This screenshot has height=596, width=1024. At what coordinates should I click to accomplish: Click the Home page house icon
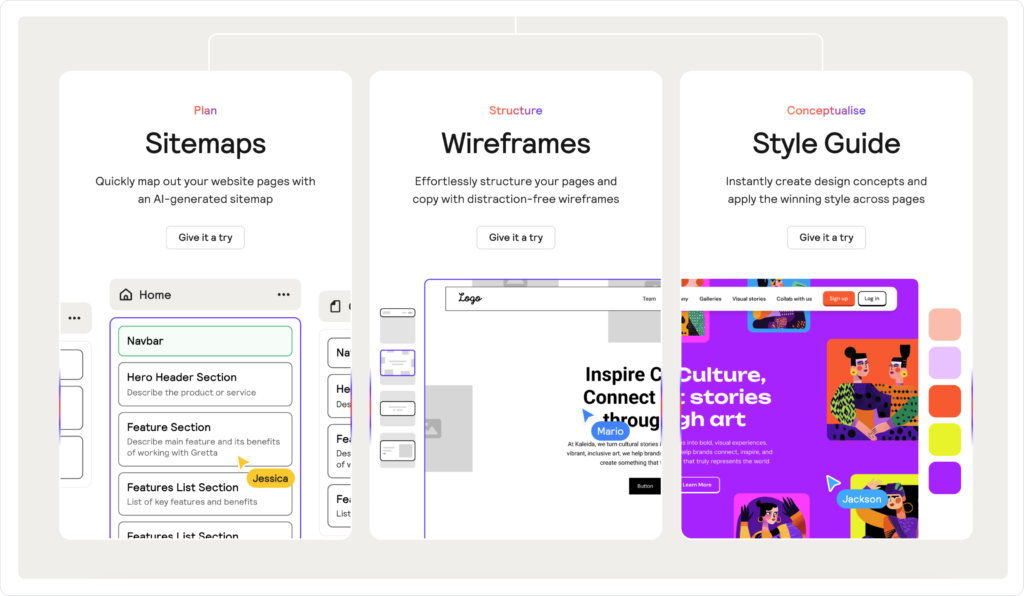point(126,295)
